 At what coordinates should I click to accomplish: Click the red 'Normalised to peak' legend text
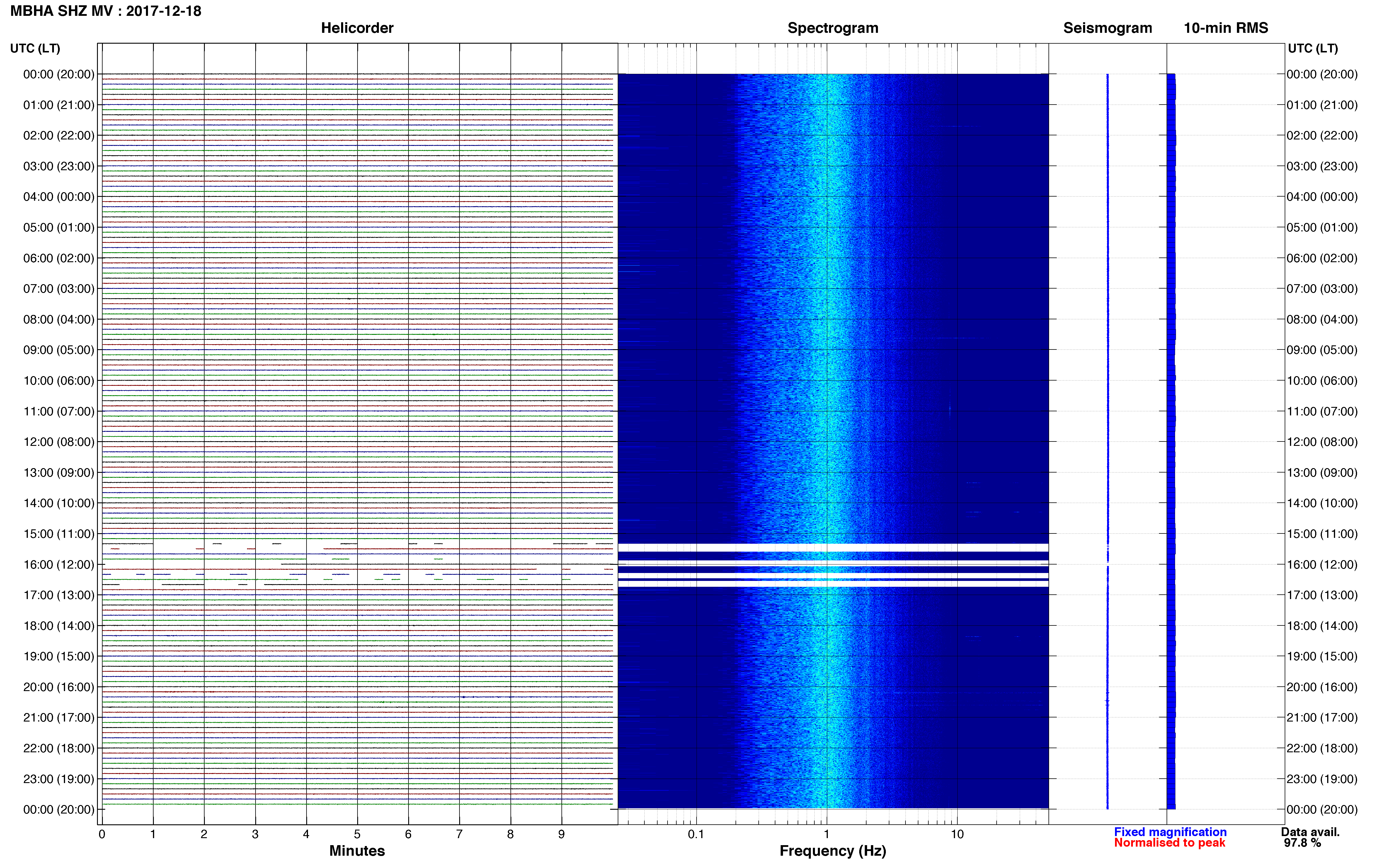(x=1170, y=843)
